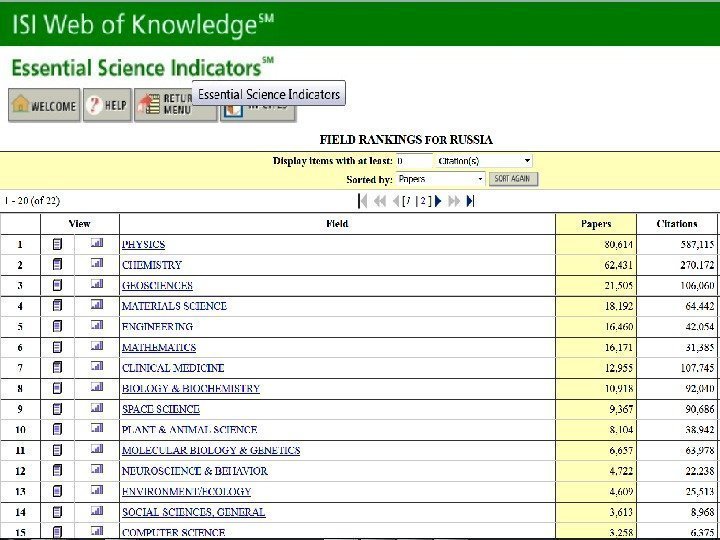This screenshot has width=720, height=540.
Task: Select MATERIALS SCIENCE field text
Action: coord(174,306)
